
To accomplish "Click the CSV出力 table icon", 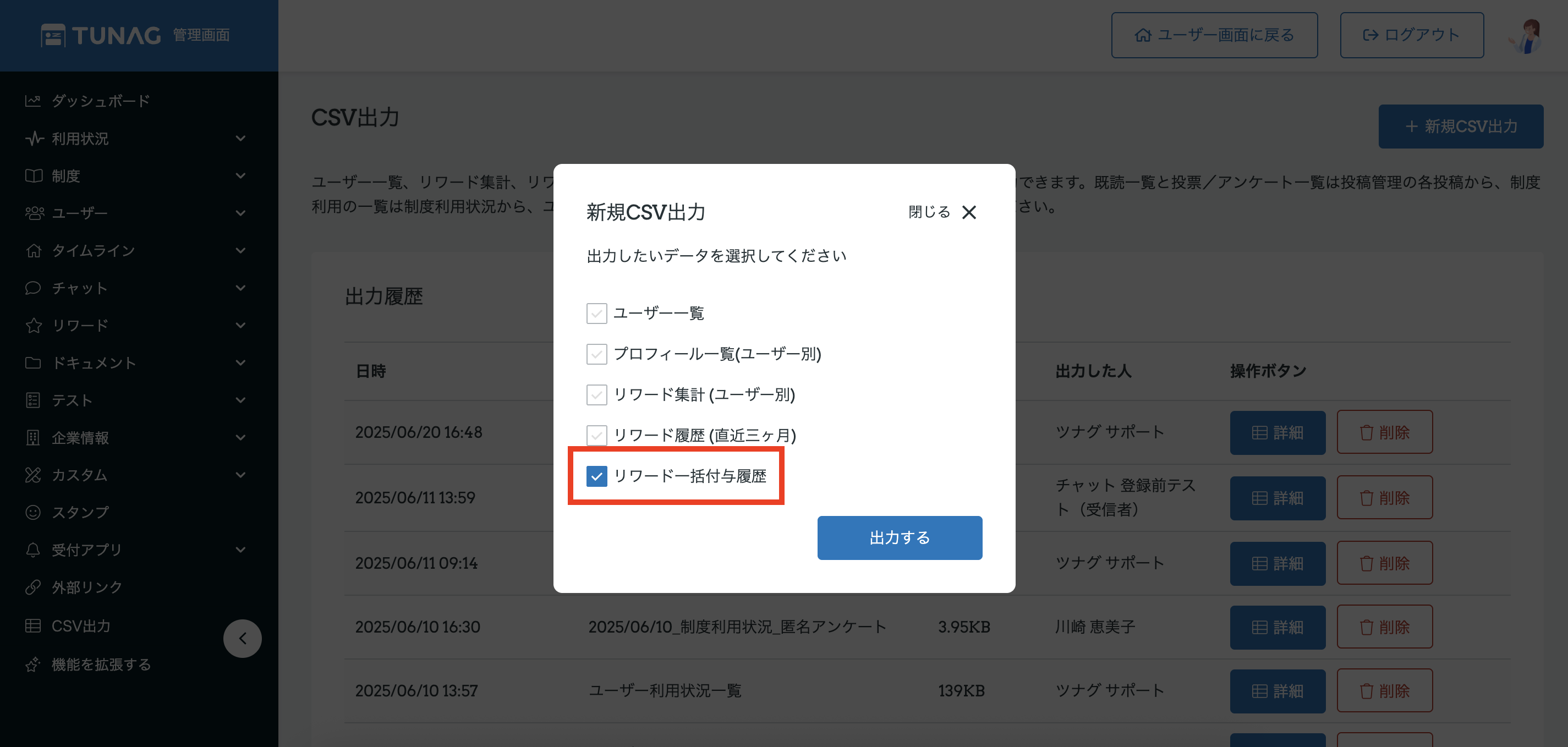I will coord(33,625).
